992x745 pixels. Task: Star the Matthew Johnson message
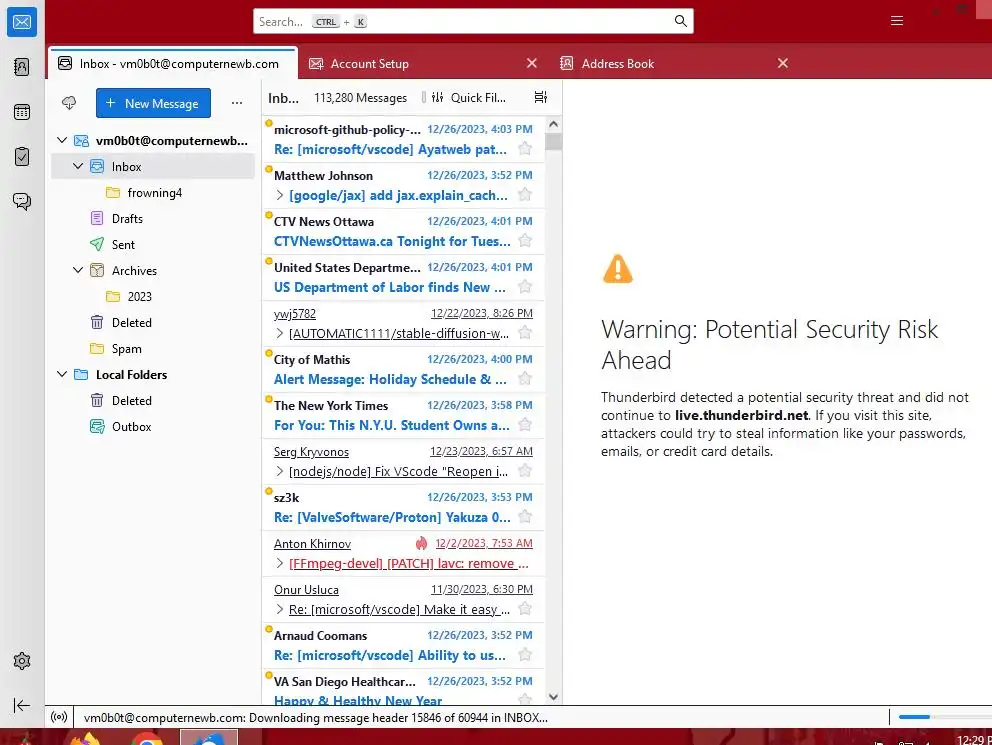click(524, 195)
